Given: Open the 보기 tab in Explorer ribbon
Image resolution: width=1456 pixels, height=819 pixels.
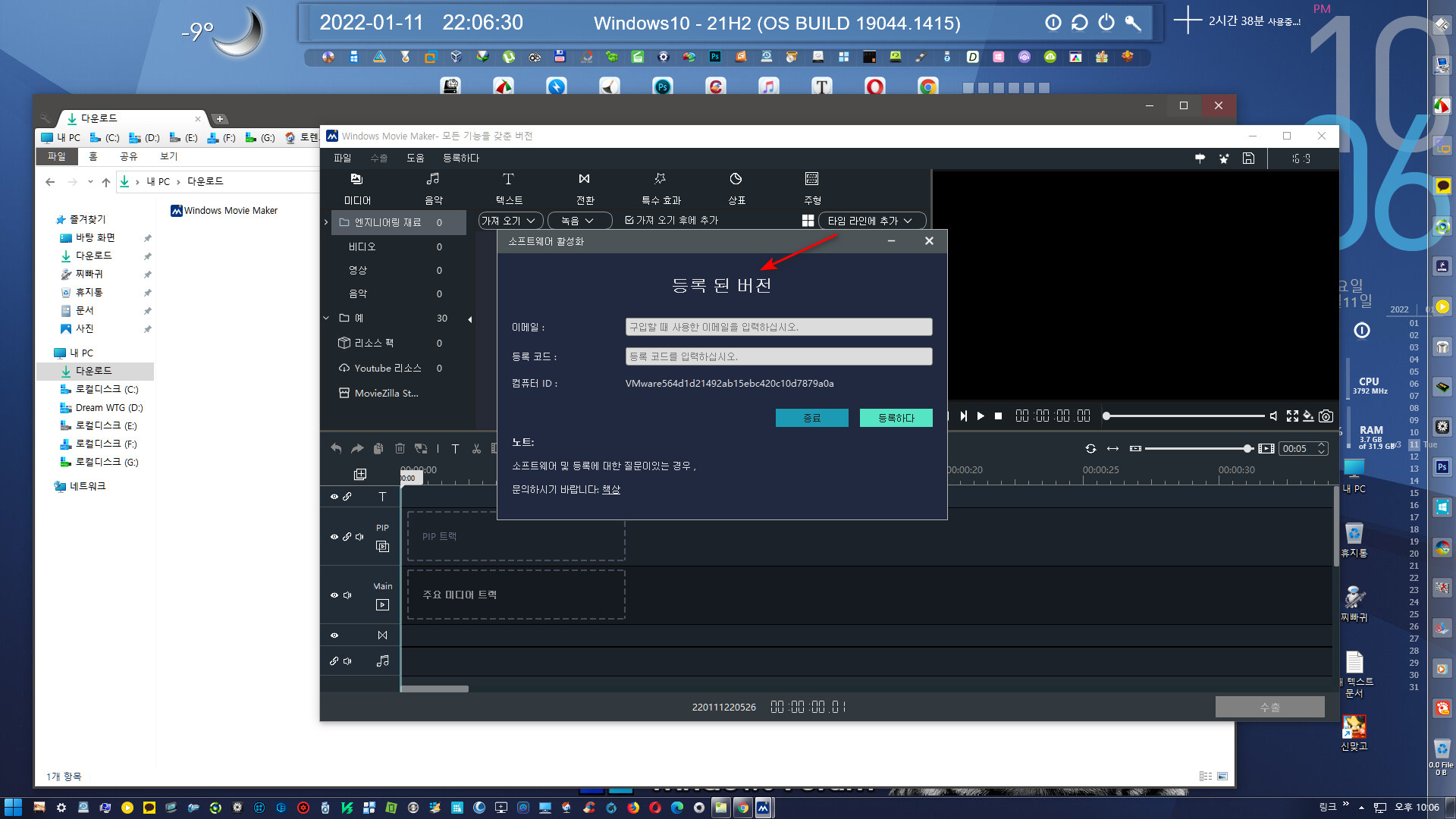Looking at the screenshot, I should pos(168,156).
